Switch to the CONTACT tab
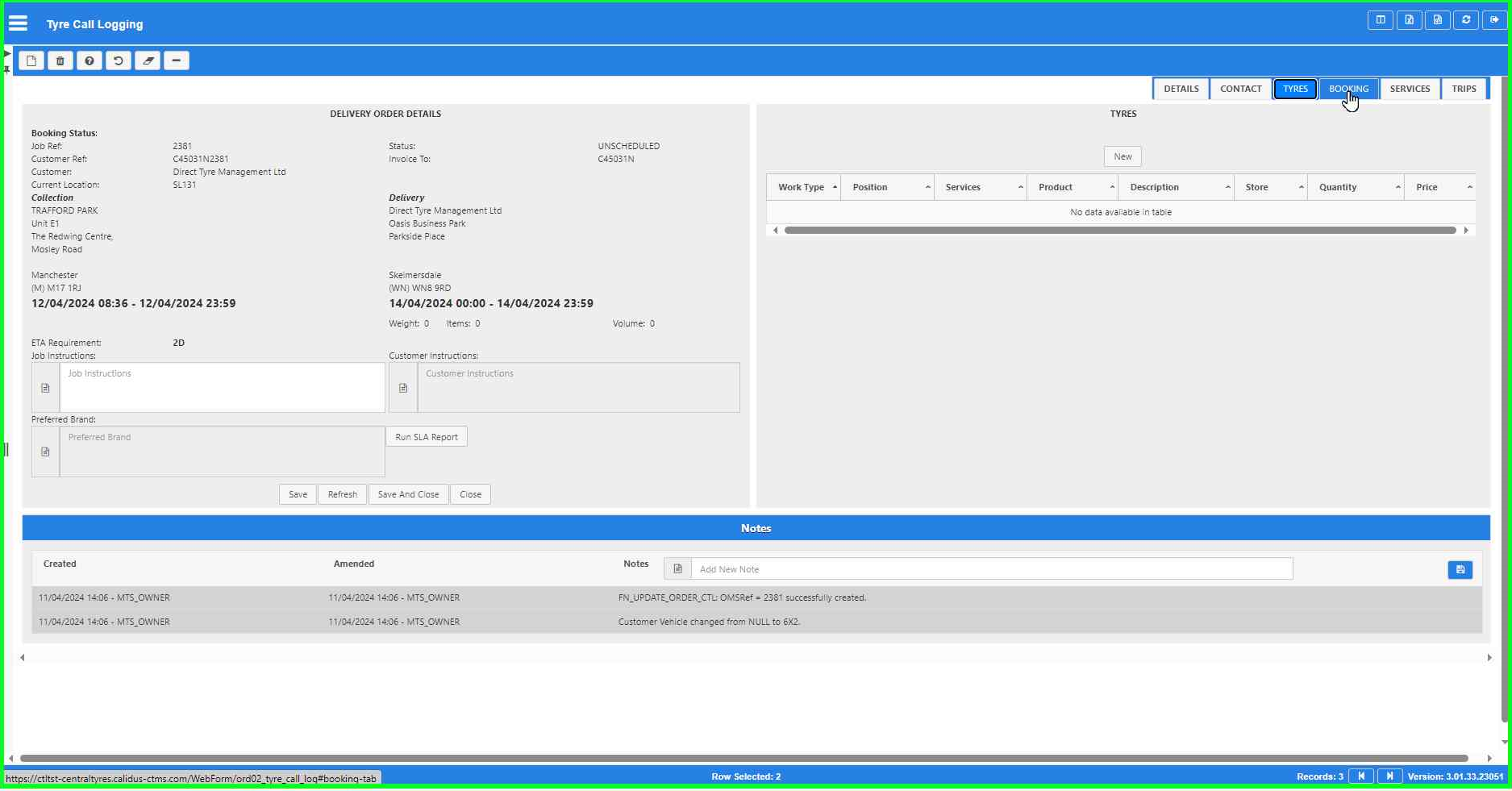 click(1240, 89)
